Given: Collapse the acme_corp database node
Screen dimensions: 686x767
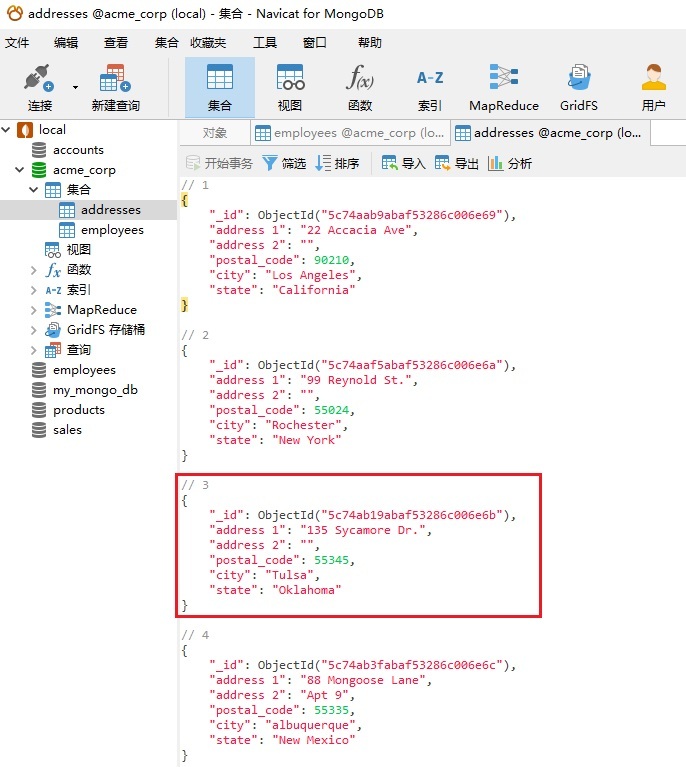Looking at the screenshot, I should [20, 170].
